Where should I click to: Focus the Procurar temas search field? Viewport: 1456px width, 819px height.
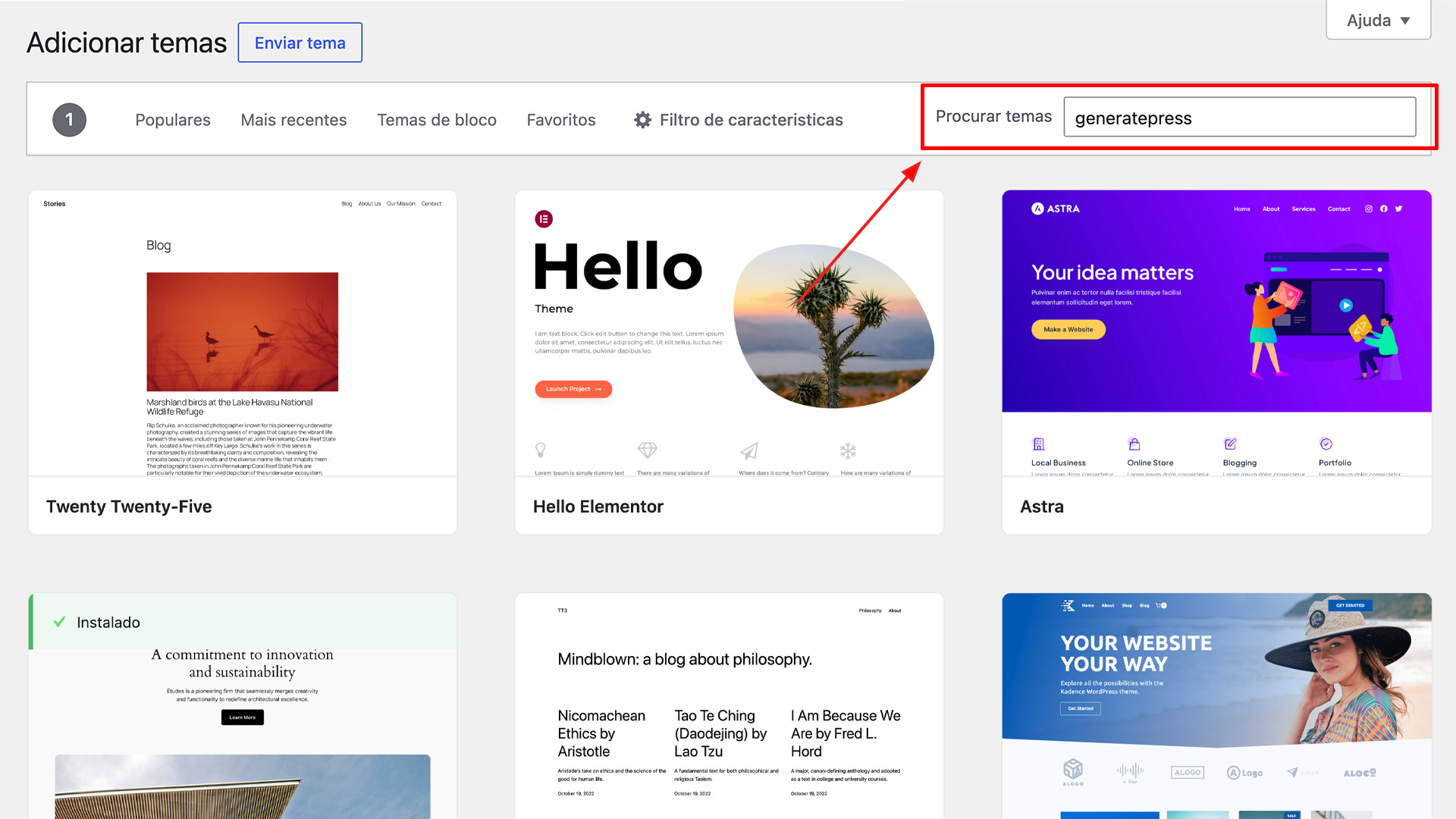1239,118
